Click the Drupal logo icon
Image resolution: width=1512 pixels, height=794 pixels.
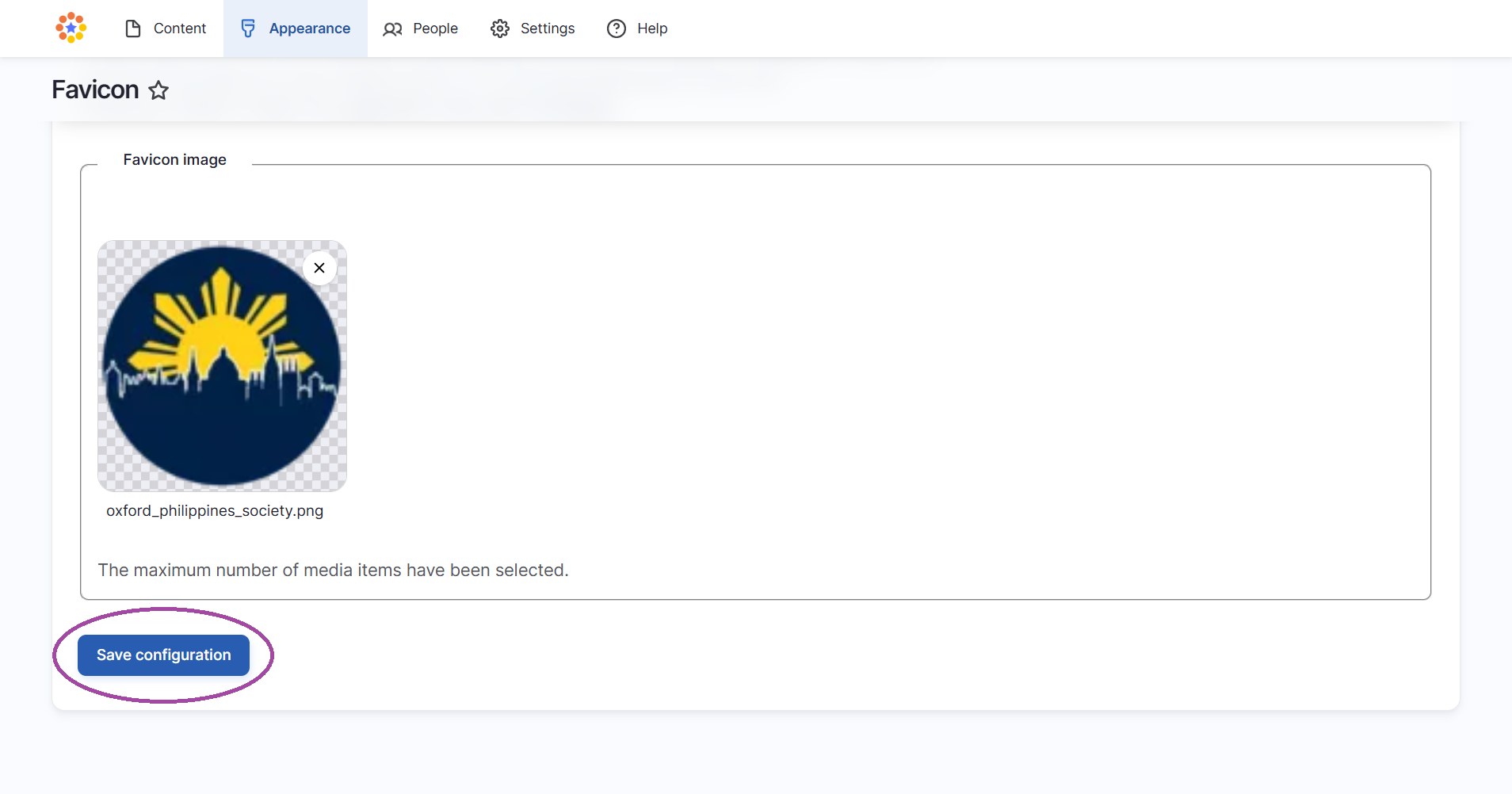[x=71, y=28]
